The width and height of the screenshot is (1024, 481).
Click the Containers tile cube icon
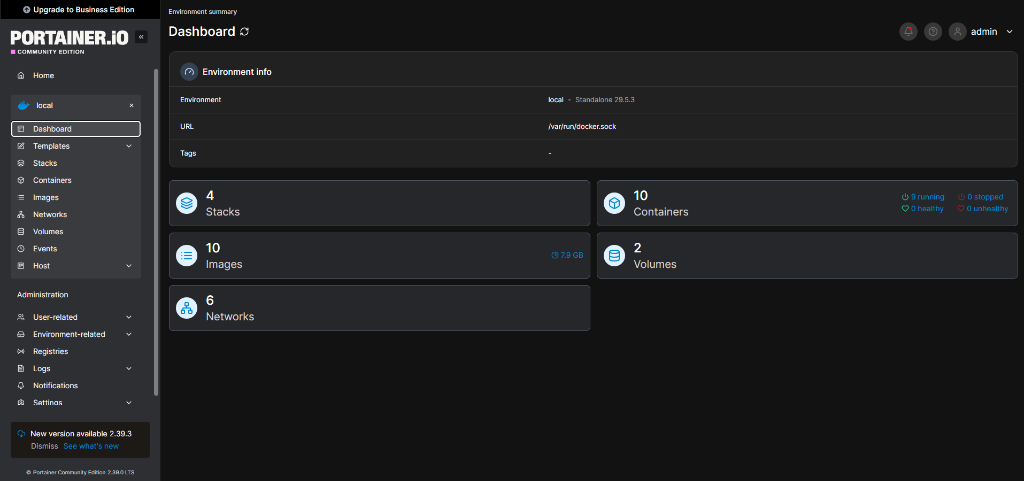click(615, 203)
